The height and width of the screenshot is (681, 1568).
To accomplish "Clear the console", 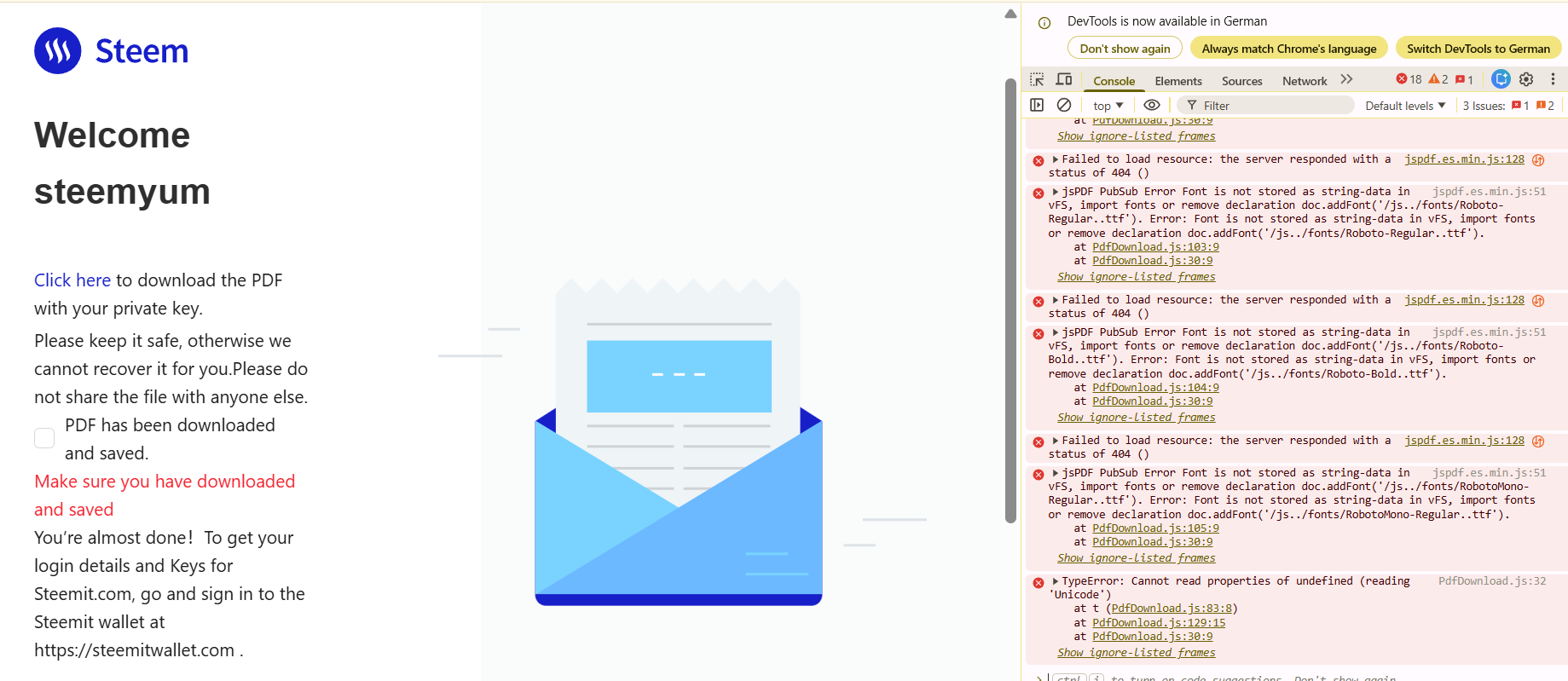I will (1064, 105).
